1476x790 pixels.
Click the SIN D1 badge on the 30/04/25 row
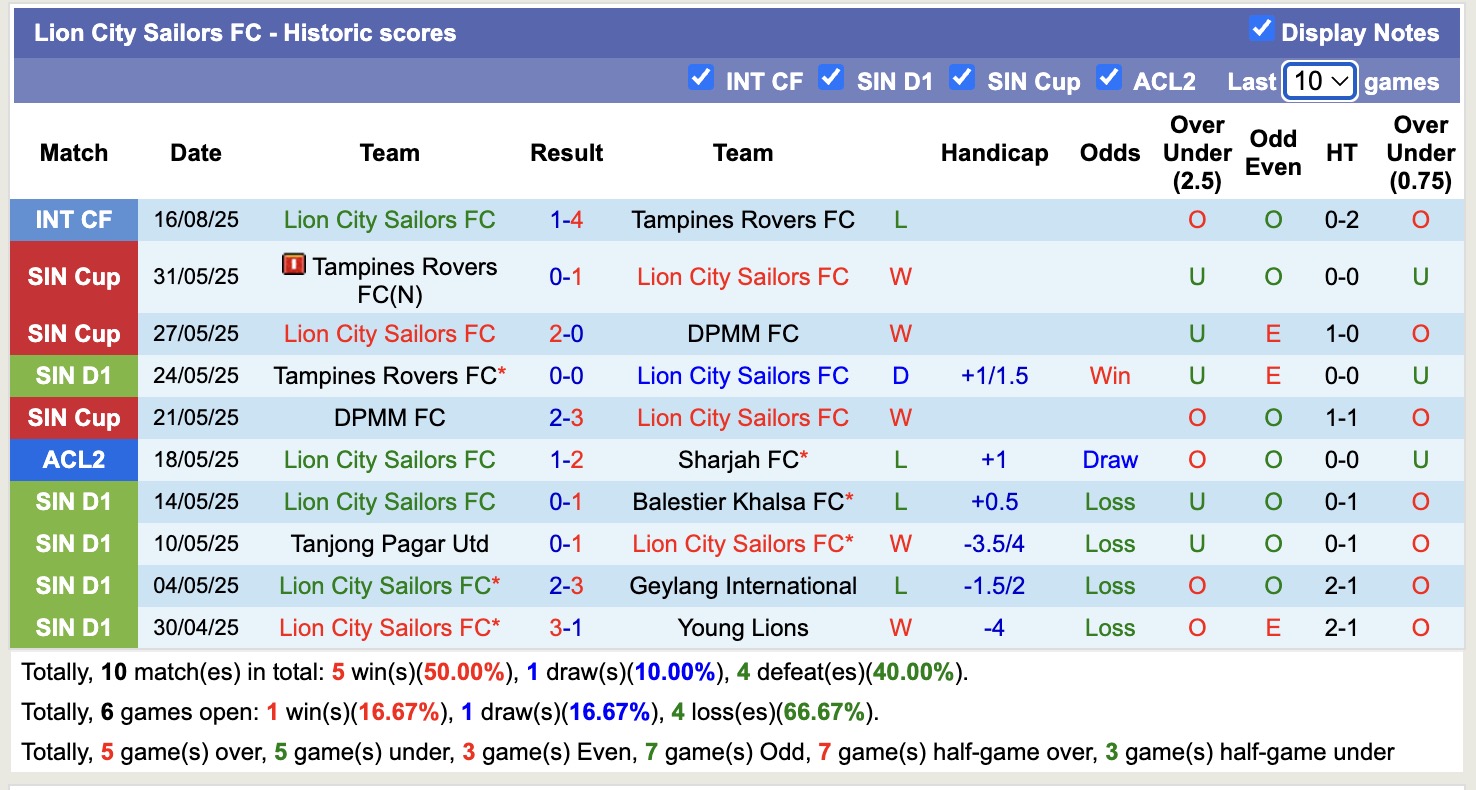73,627
